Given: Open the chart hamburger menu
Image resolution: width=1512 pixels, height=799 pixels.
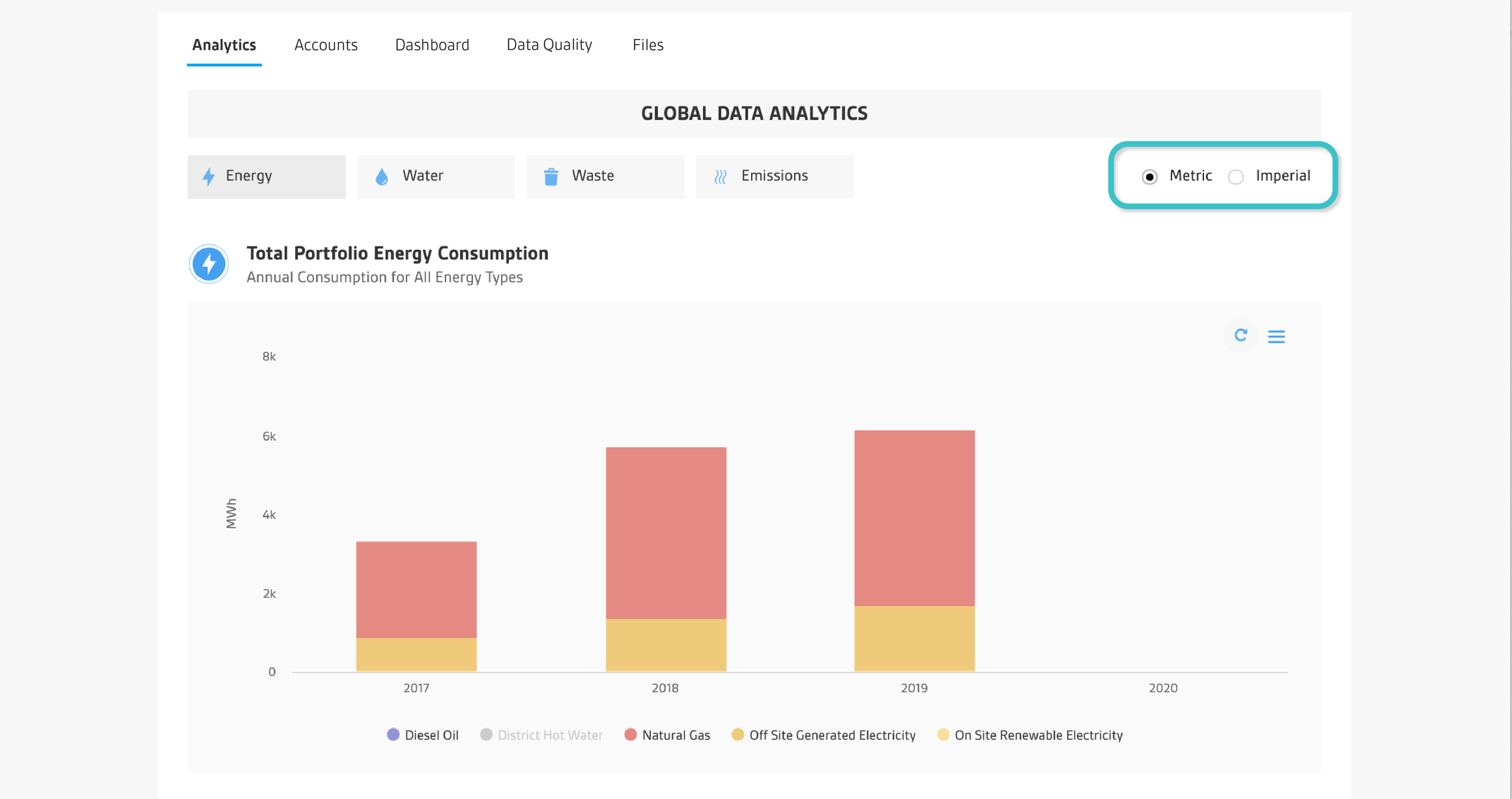Looking at the screenshot, I should [1276, 336].
